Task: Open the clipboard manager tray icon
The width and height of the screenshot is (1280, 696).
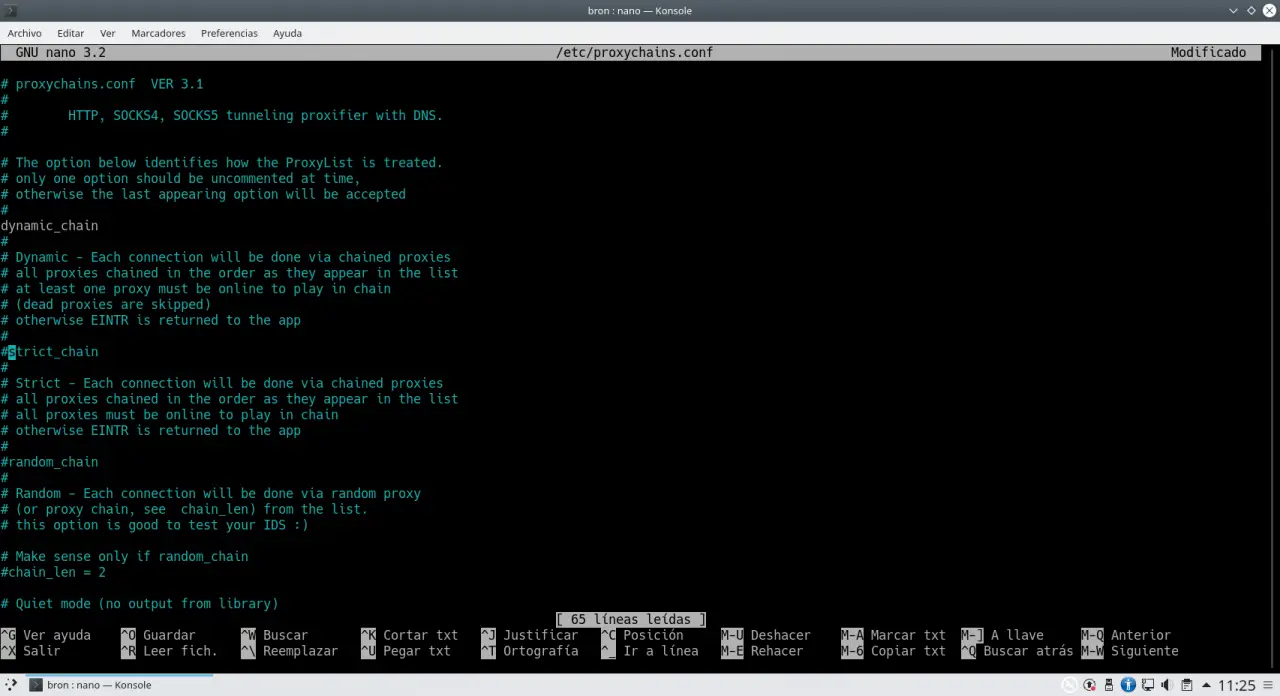Action: click(1186, 685)
